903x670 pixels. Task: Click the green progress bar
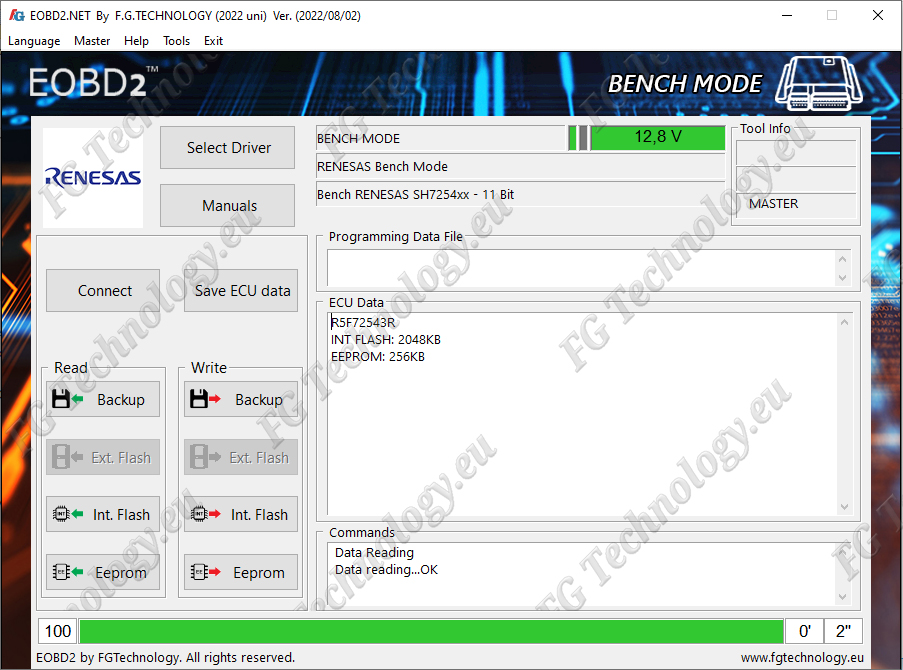(x=430, y=631)
